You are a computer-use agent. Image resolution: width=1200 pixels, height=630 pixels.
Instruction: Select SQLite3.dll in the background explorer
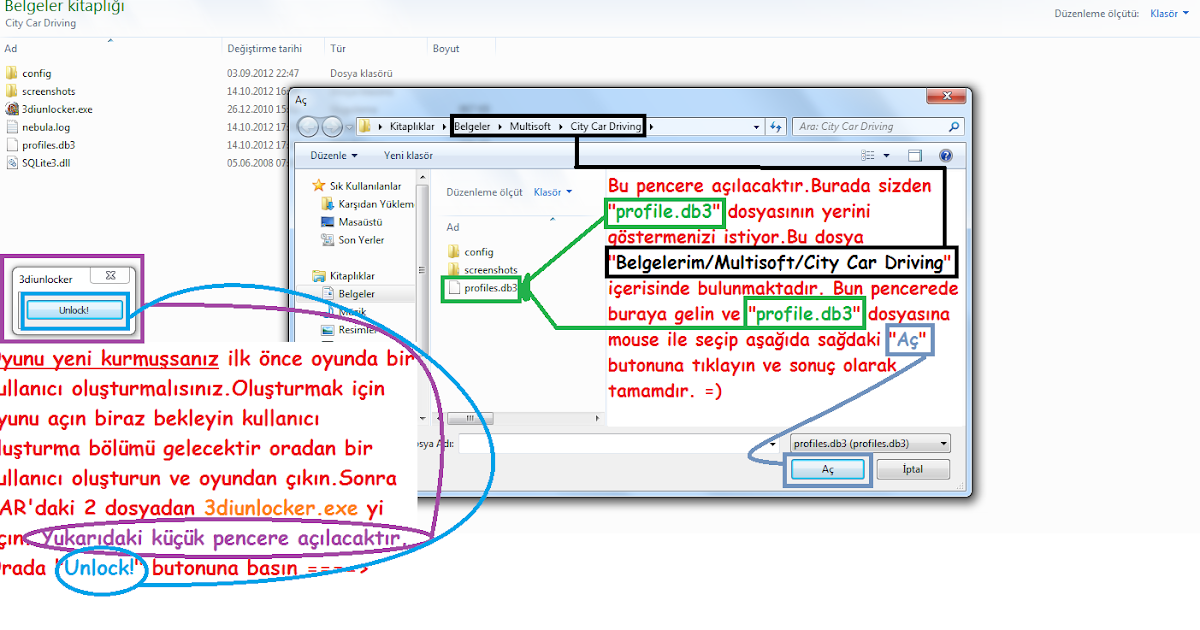point(37,163)
